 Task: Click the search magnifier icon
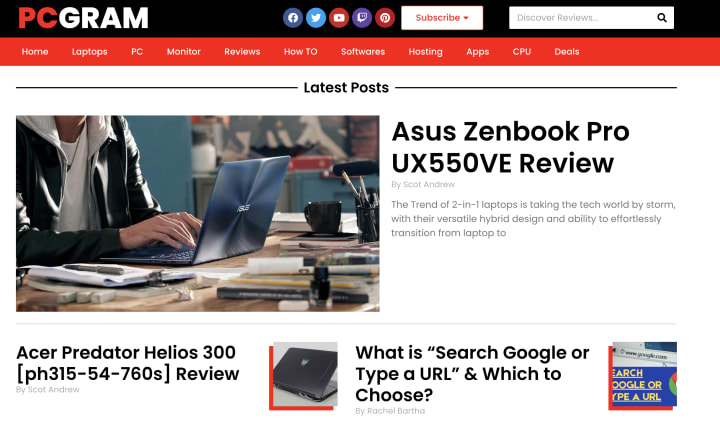662,17
